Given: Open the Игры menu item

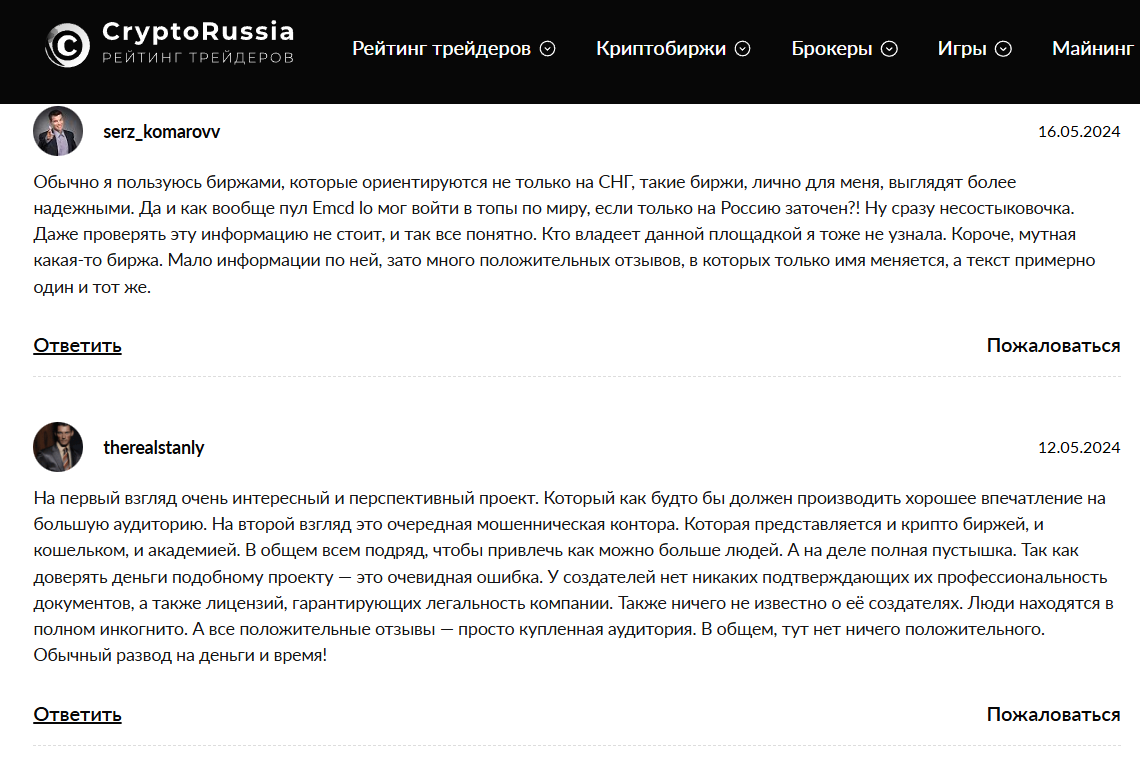Looking at the screenshot, I should click(961, 48).
